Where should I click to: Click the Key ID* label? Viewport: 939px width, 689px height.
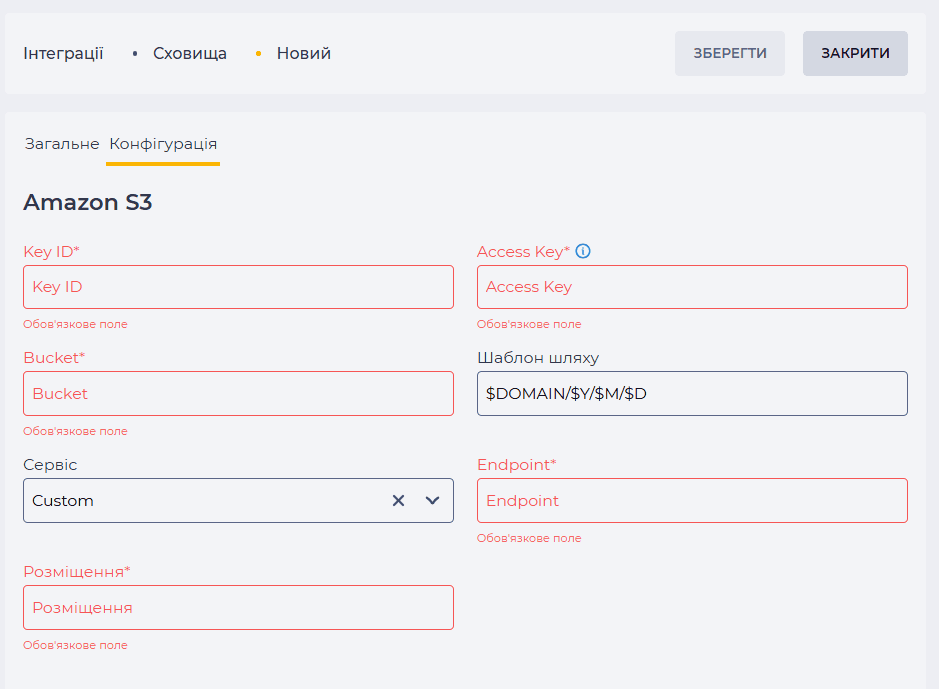click(x=52, y=252)
